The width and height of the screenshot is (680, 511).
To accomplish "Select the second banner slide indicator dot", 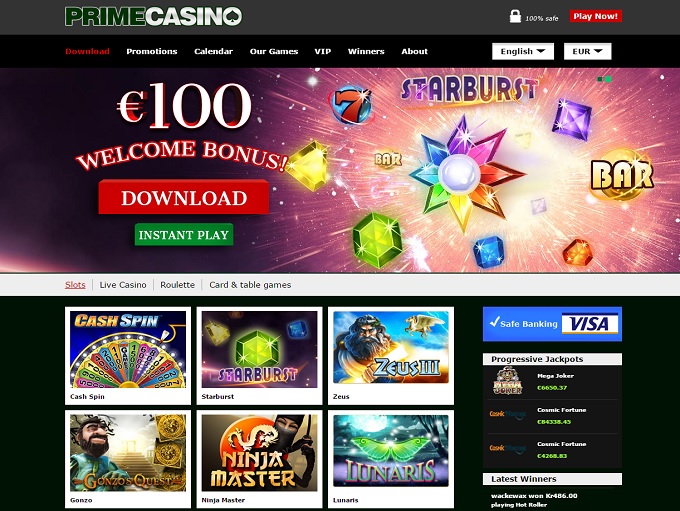I will (608, 79).
